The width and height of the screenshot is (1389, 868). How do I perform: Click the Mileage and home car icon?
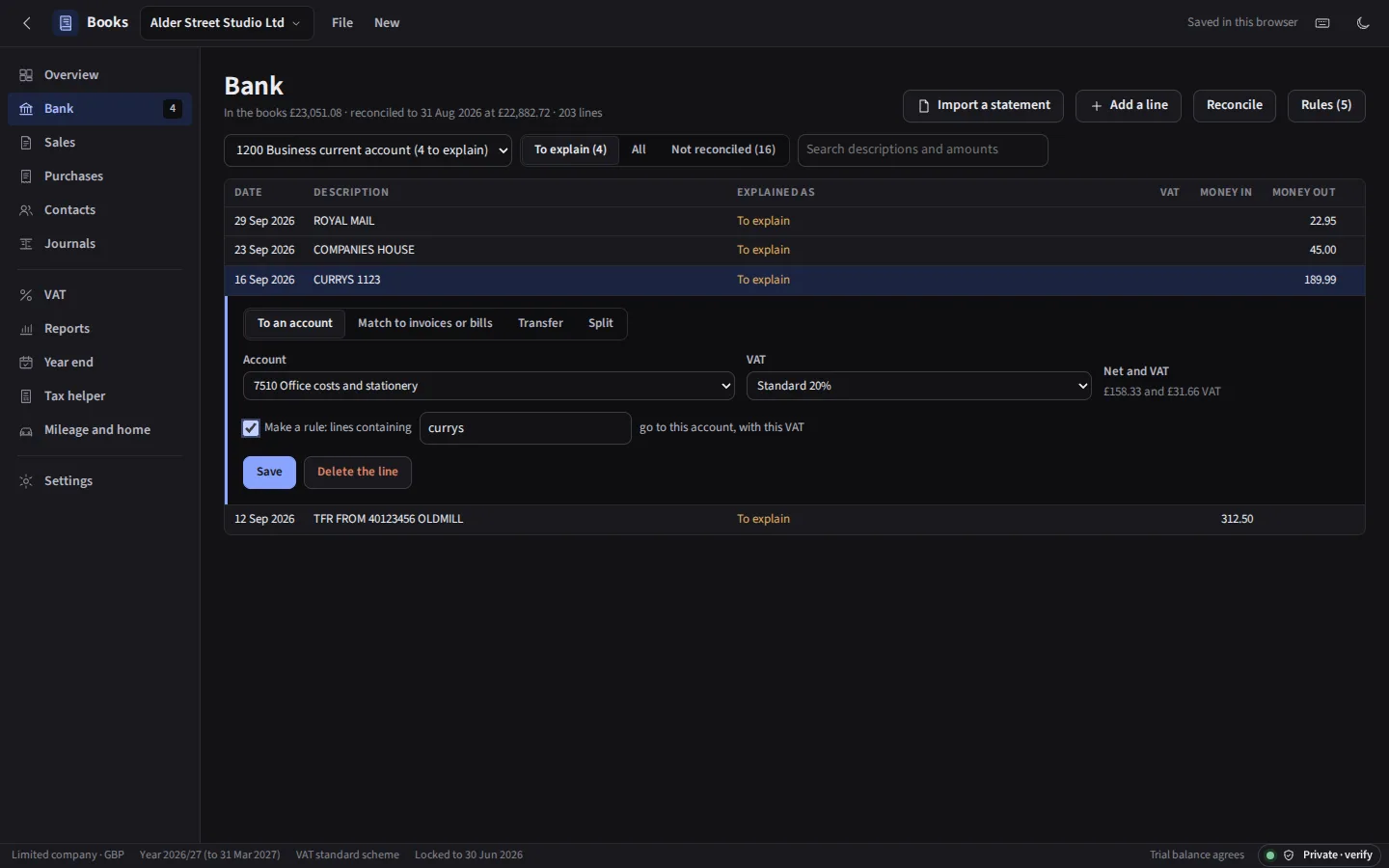(x=26, y=430)
